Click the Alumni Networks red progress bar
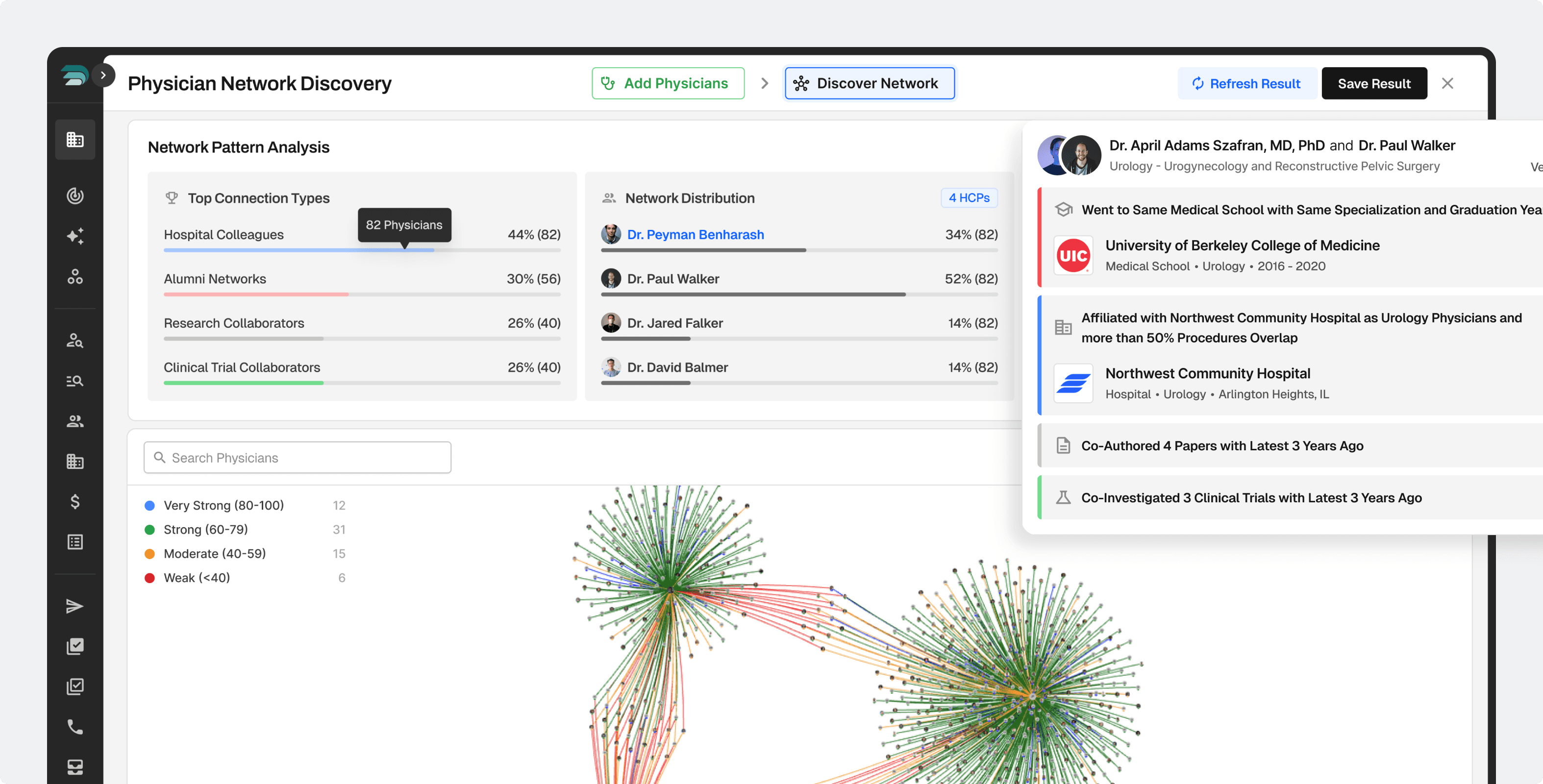The width and height of the screenshot is (1543, 784). coord(256,294)
